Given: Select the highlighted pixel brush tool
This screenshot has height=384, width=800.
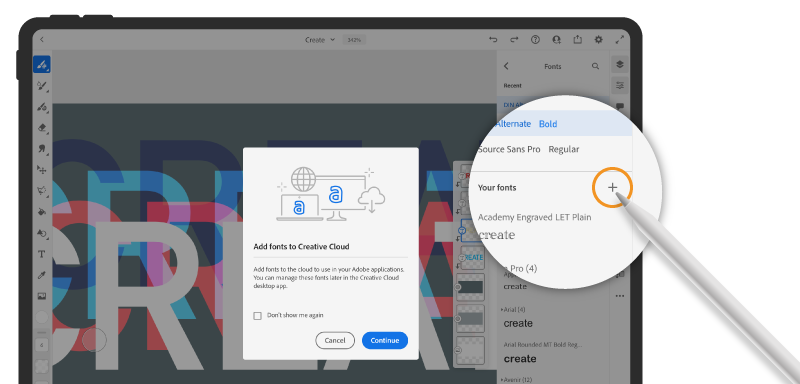Looking at the screenshot, I should [x=42, y=65].
